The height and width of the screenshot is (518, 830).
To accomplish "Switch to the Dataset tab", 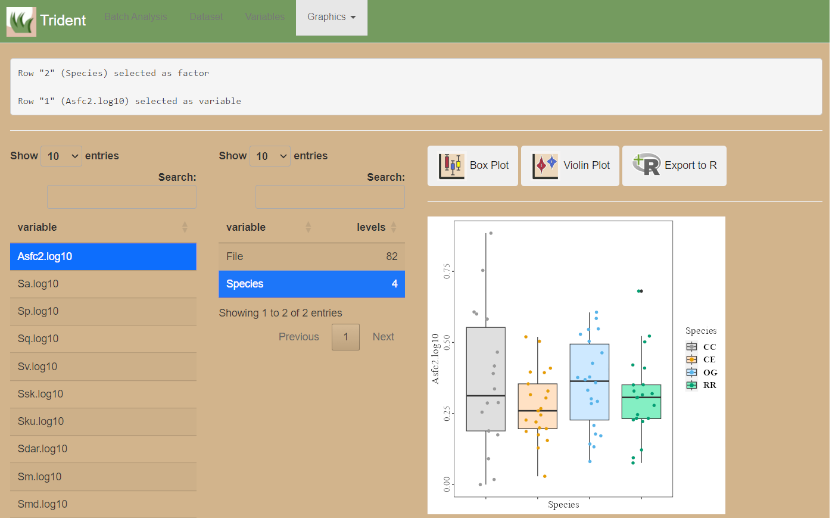I will pyautogui.click(x=206, y=18).
